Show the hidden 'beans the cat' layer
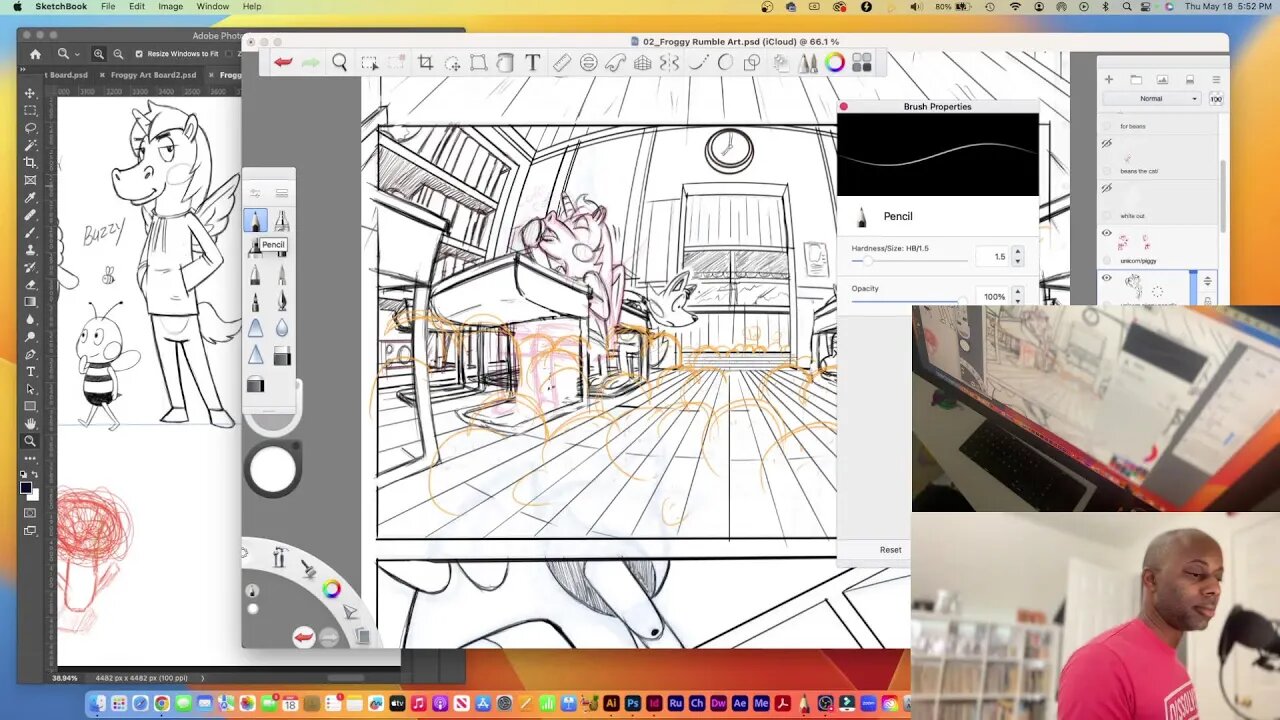The image size is (1280, 720). [x=1106, y=143]
